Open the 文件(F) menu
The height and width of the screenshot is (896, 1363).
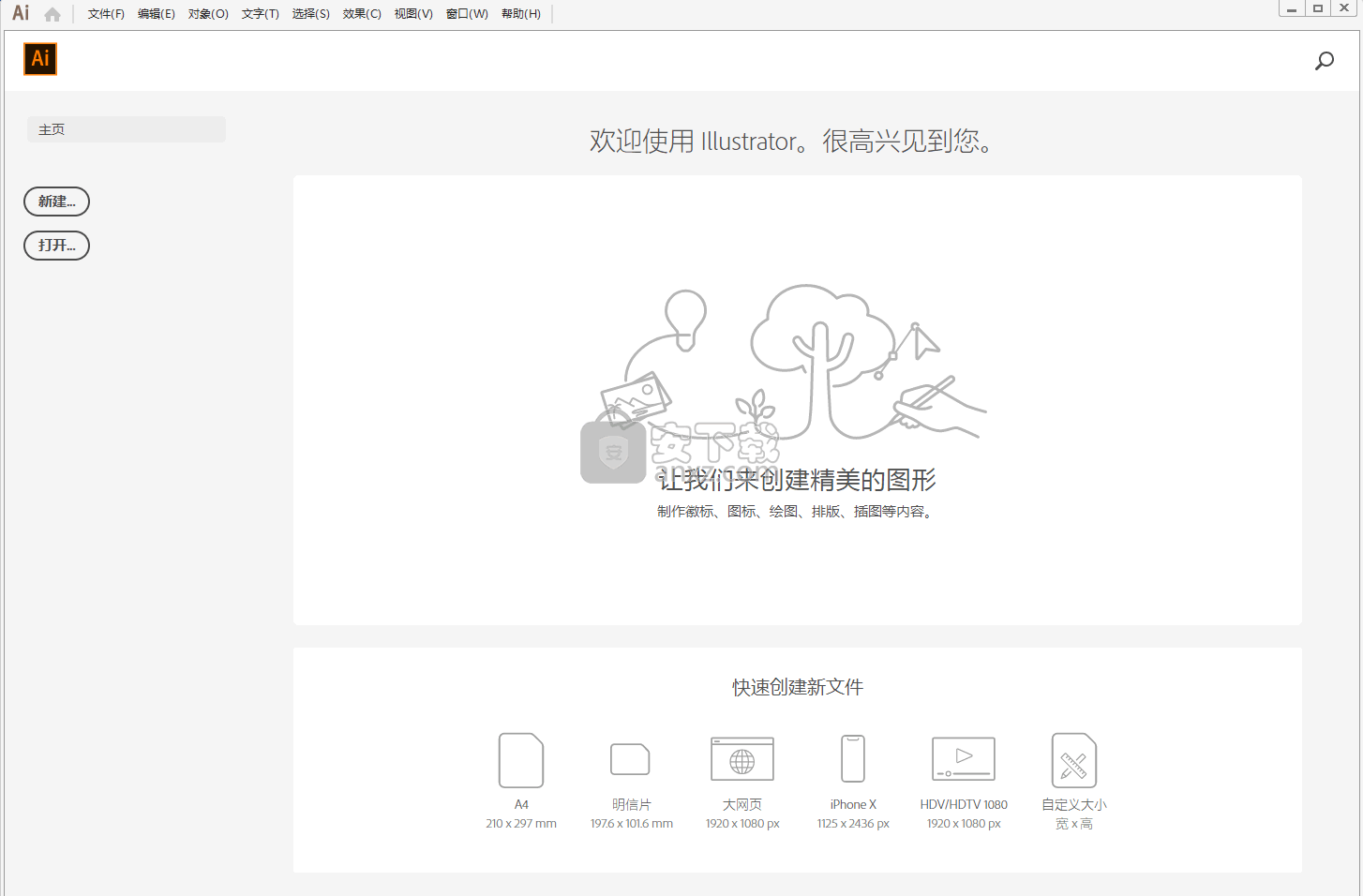pyautogui.click(x=106, y=14)
